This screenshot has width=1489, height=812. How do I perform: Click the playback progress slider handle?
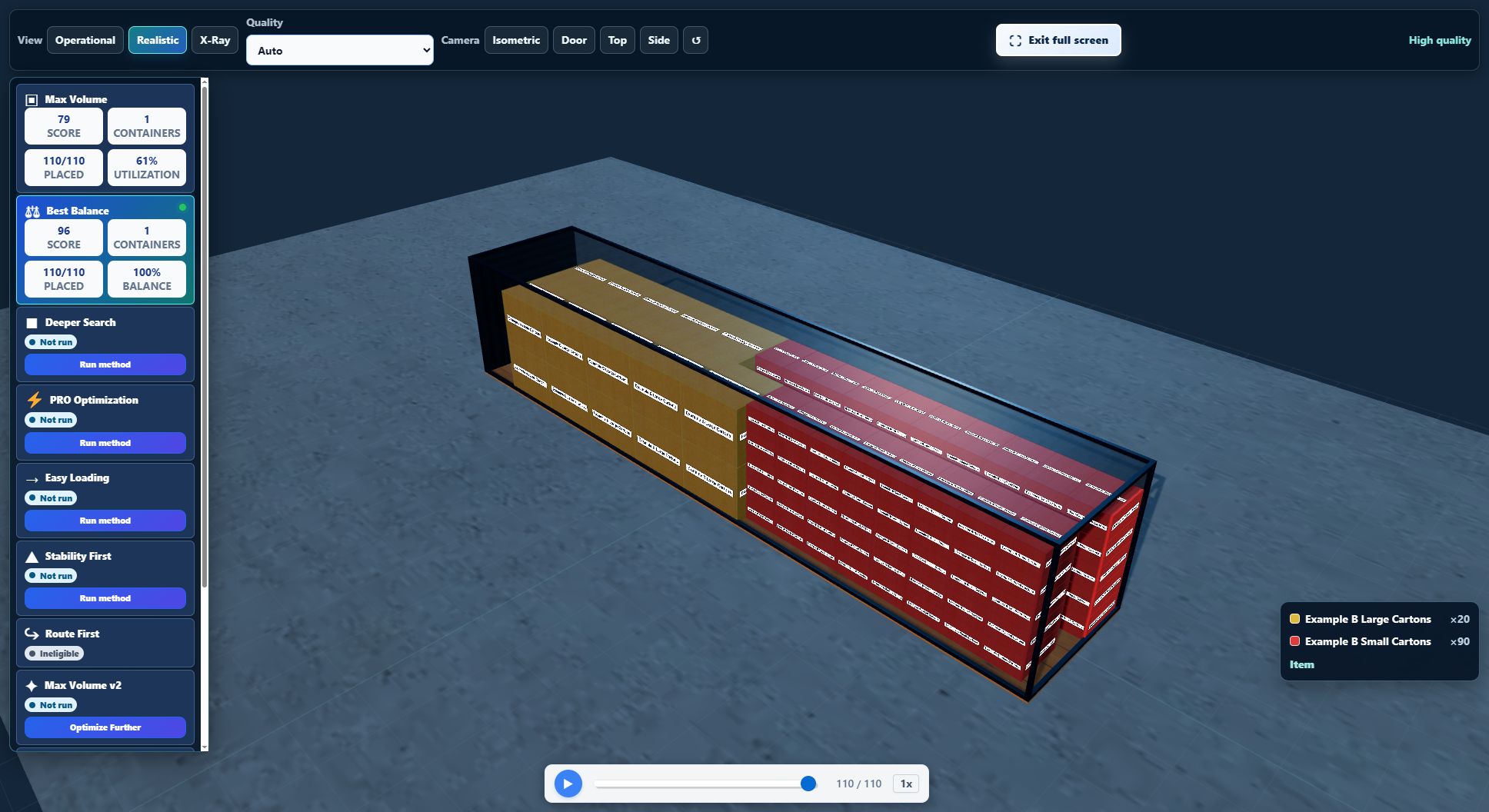point(808,784)
